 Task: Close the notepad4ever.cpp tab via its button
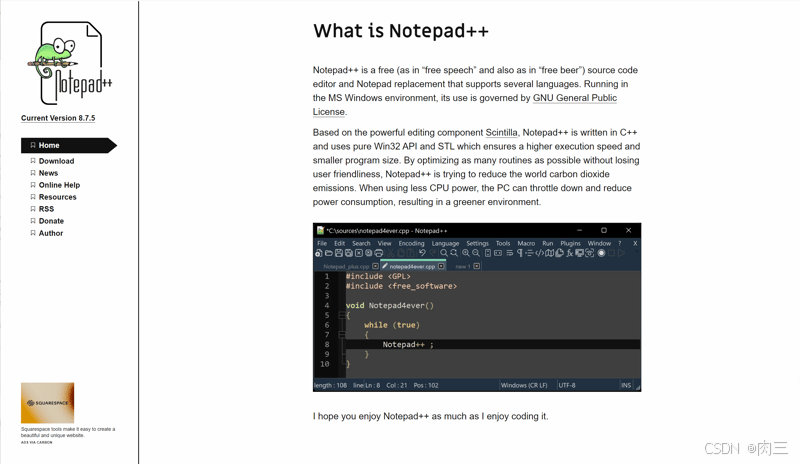(x=441, y=266)
